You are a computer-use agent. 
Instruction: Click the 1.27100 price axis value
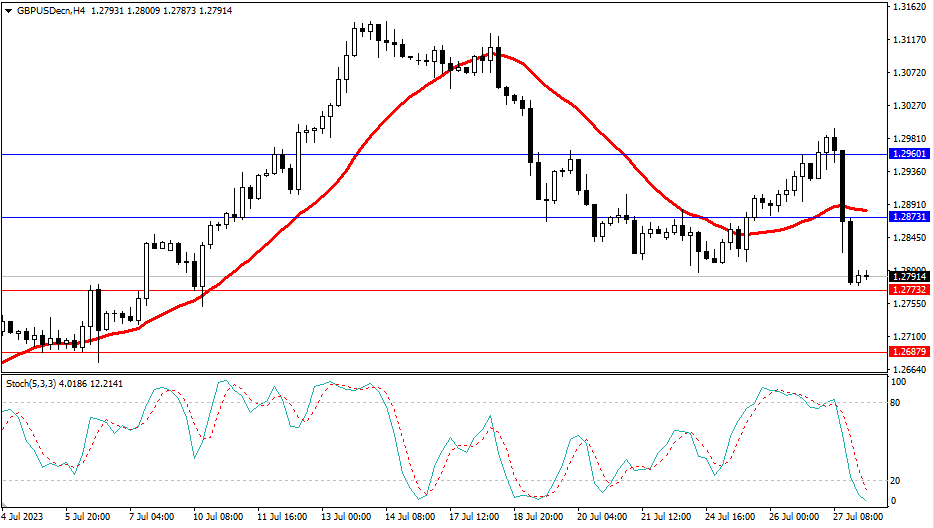908,337
